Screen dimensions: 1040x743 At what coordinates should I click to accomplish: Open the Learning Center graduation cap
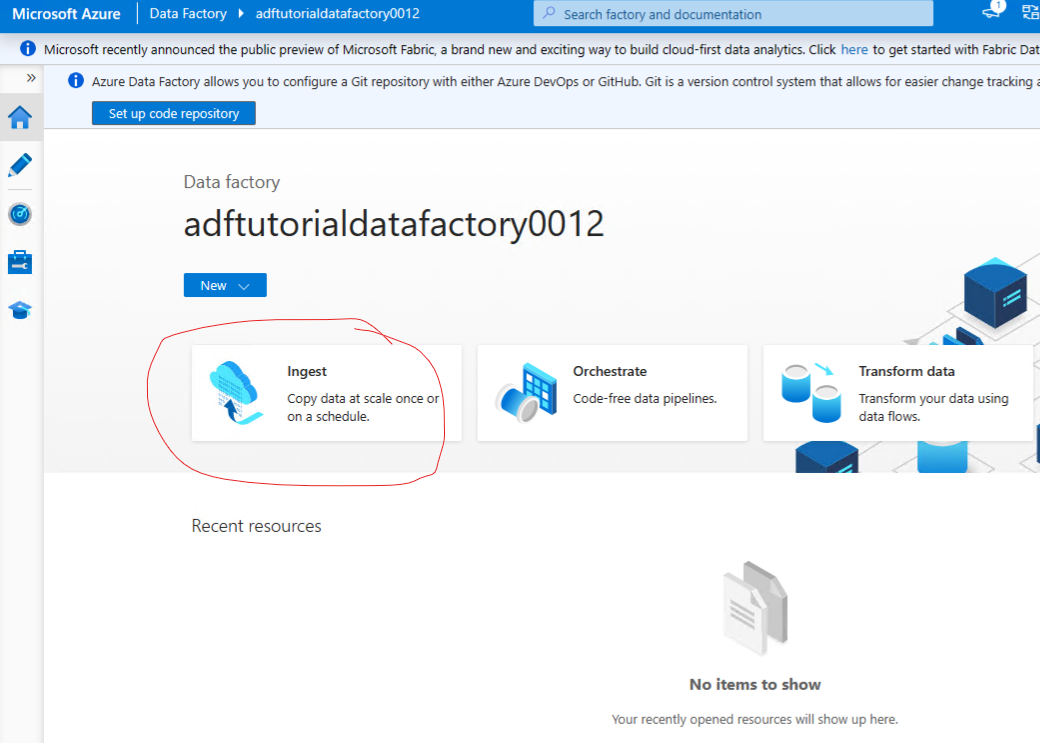click(20, 310)
